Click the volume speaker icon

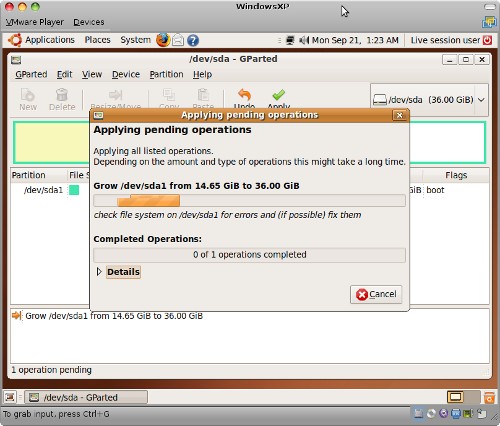tap(304, 40)
